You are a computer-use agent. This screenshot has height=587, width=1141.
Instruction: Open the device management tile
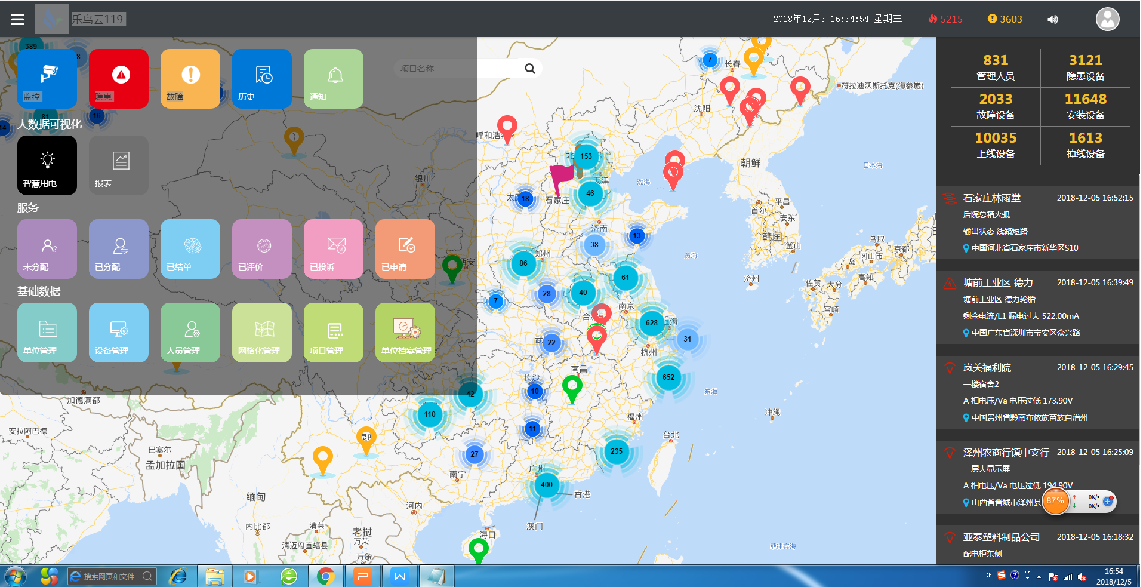tap(119, 332)
